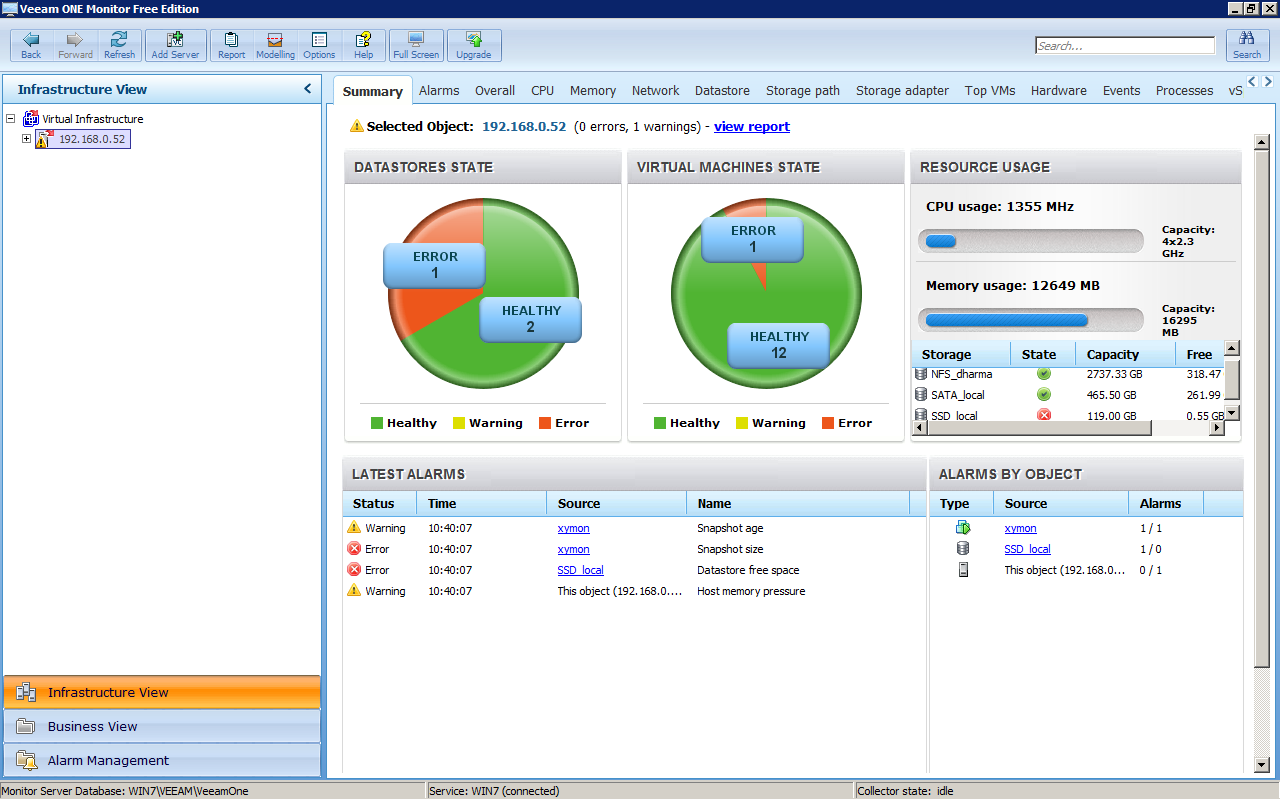
Task: Click the binoculars Search button
Action: (1247, 45)
